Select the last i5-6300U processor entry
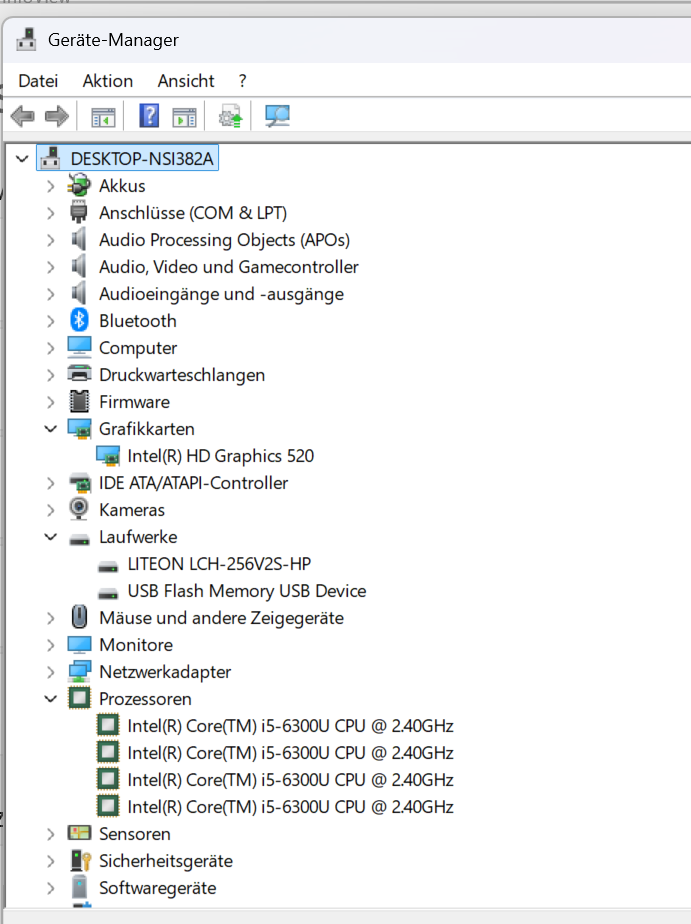Screen dimensions: 691x924 click(x=290, y=807)
